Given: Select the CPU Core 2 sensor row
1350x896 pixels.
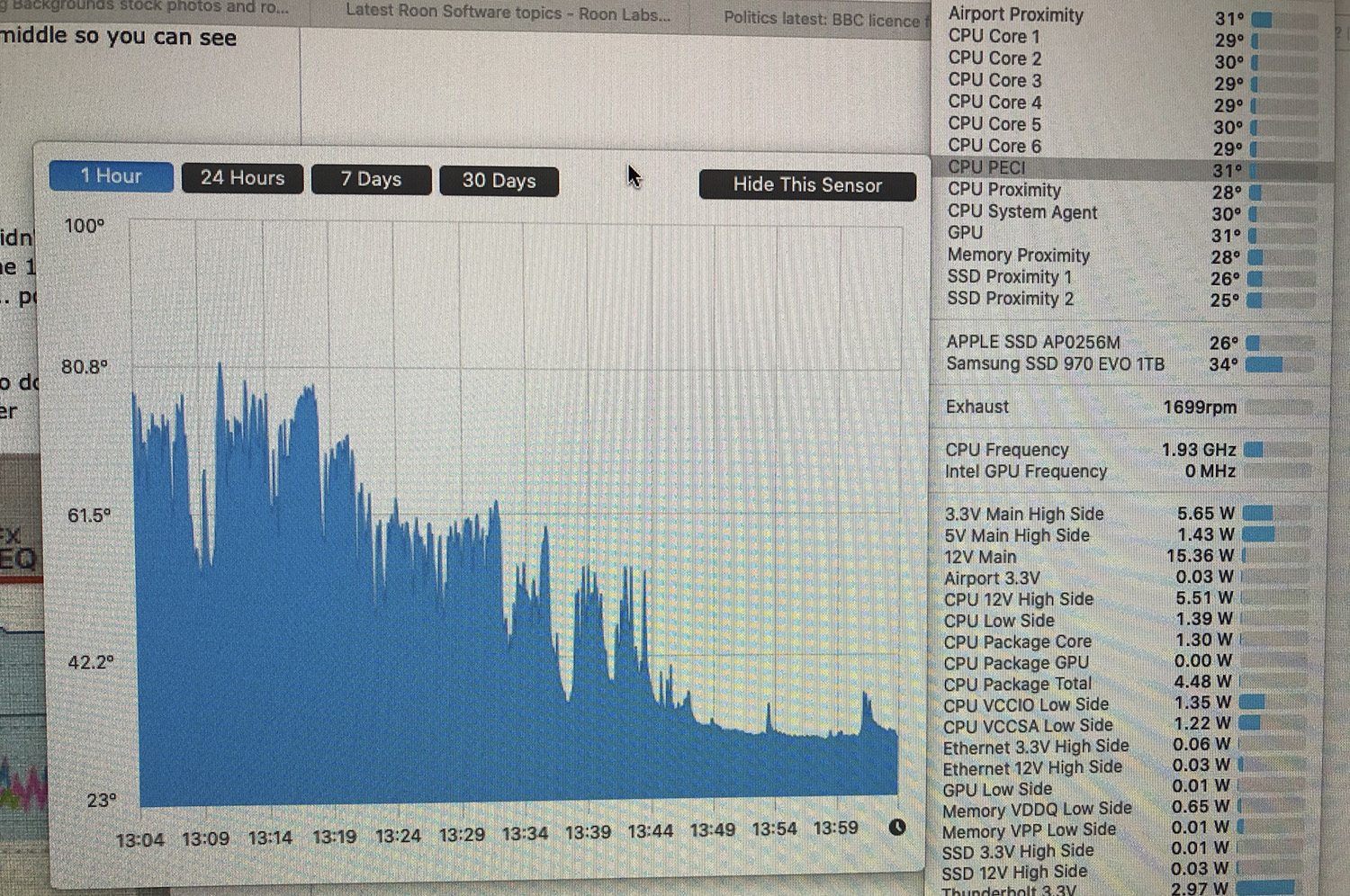Looking at the screenshot, I should 1131,59.
